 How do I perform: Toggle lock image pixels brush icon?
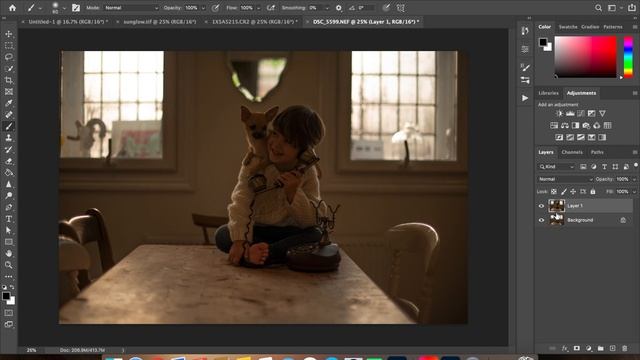[564, 191]
